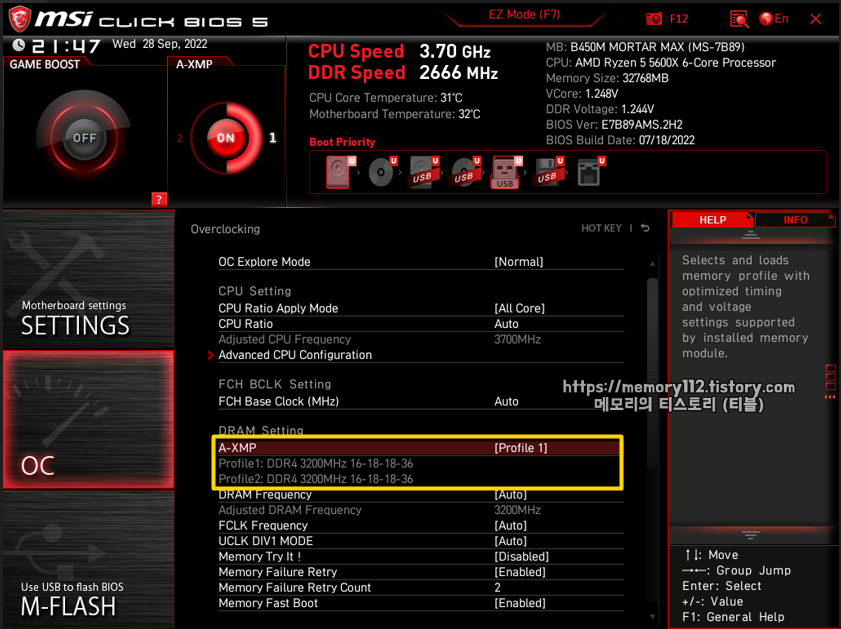
Task: Select the network boot device icon
Action: [x=590, y=172]
